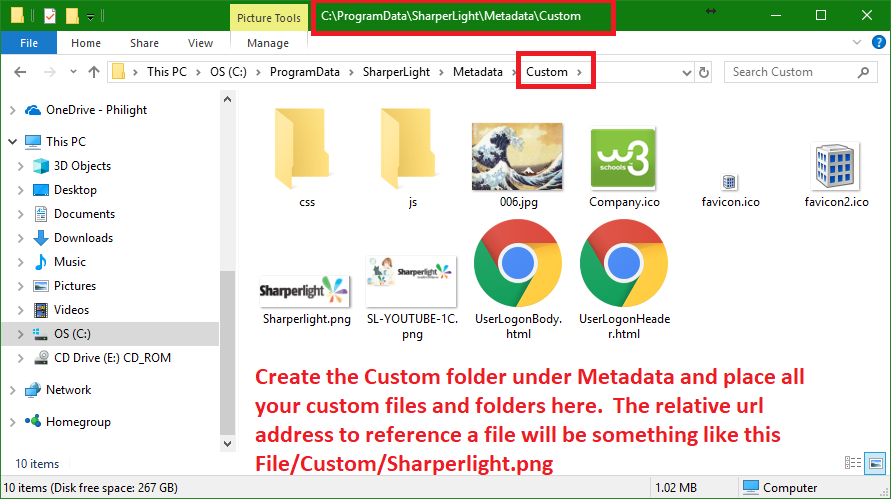Click Custom in the breadcrumb
This screenshot has height=499, width=891.
pyautogui.click(x=547, y=72)
